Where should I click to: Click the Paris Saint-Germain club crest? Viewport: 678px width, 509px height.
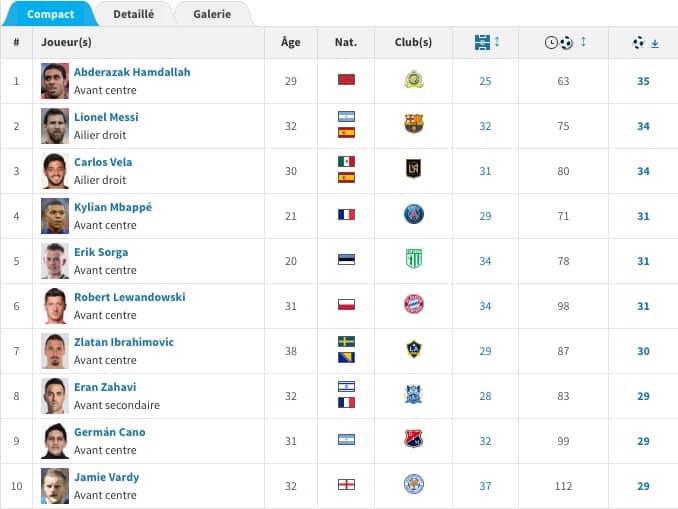point(413,214)
